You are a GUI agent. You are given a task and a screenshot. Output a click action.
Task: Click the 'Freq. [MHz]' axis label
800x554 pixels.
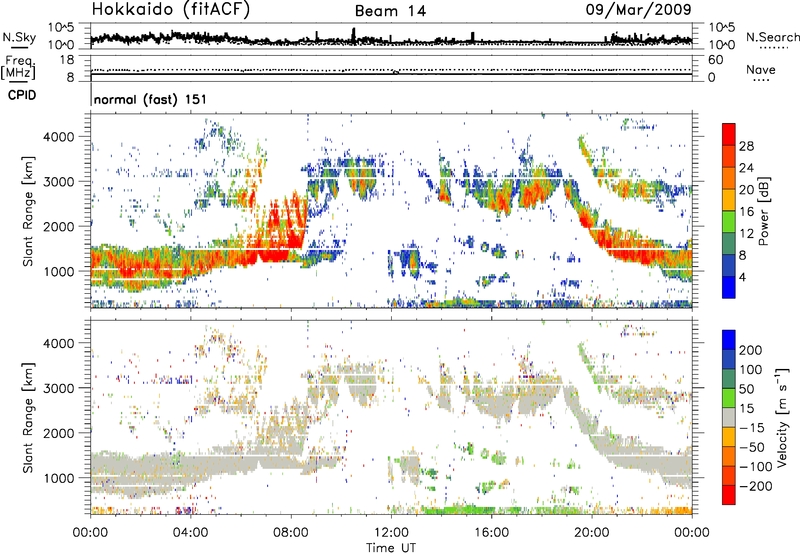coord(18,68)
